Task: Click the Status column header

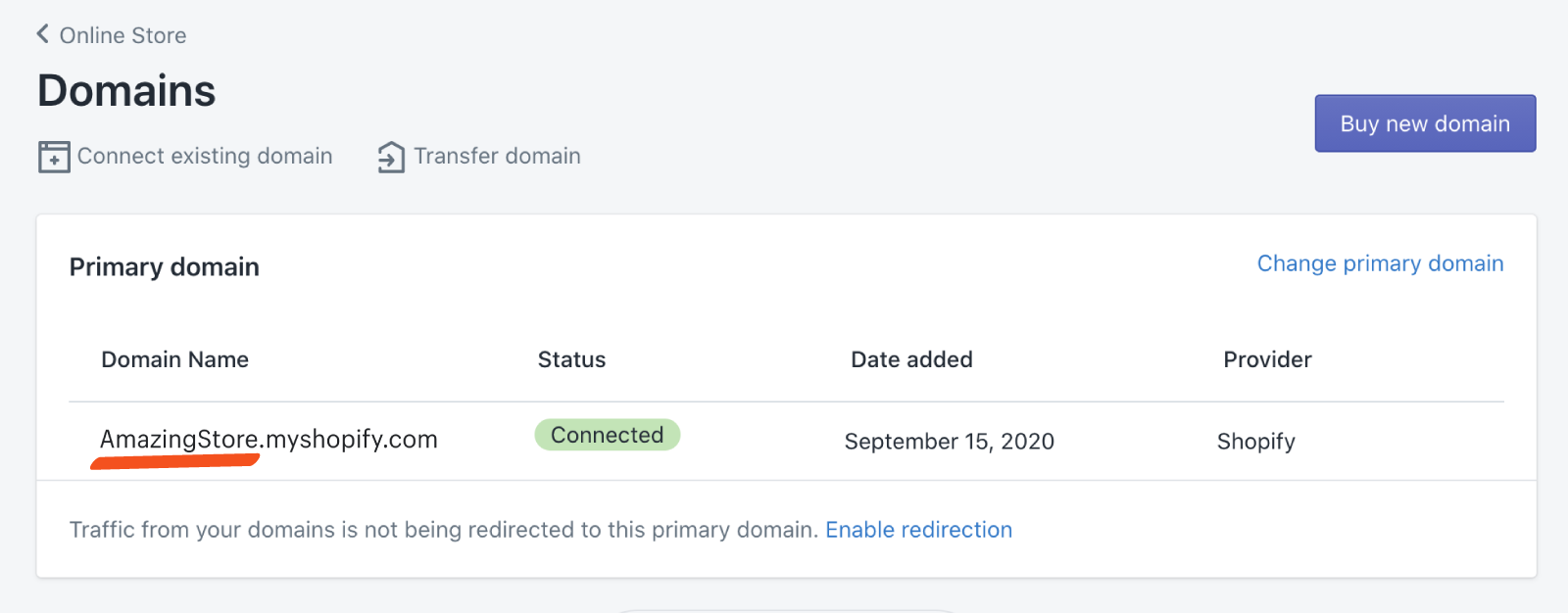Action: [x=571, y=359]
